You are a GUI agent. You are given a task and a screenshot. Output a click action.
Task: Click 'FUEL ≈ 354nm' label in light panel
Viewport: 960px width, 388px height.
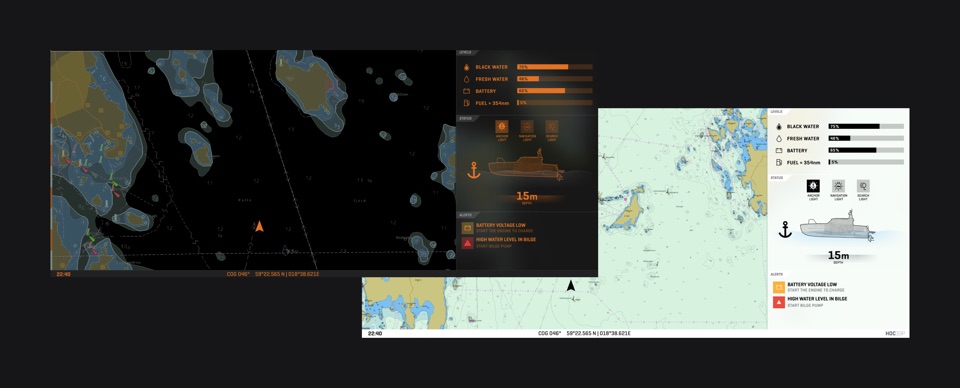(x=804, y=163)
